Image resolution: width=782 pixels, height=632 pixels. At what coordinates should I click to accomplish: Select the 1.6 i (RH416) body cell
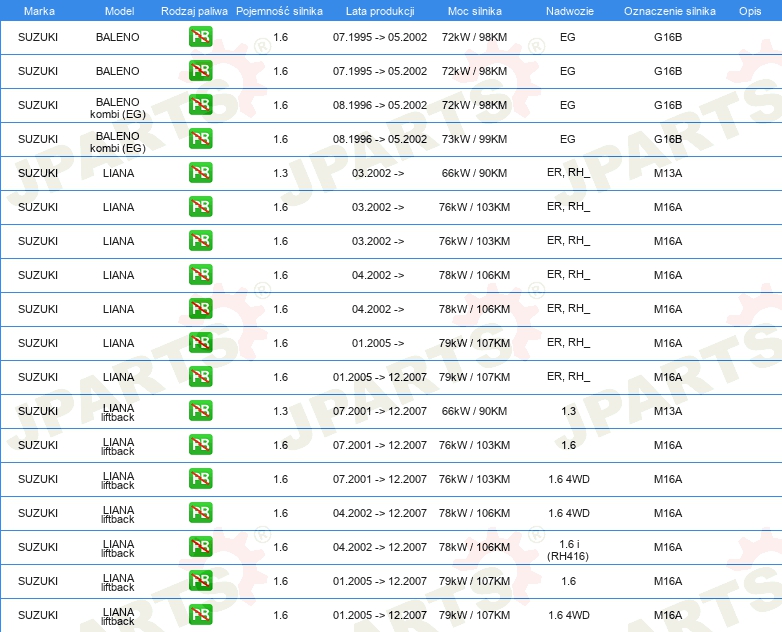pos(568,550)
